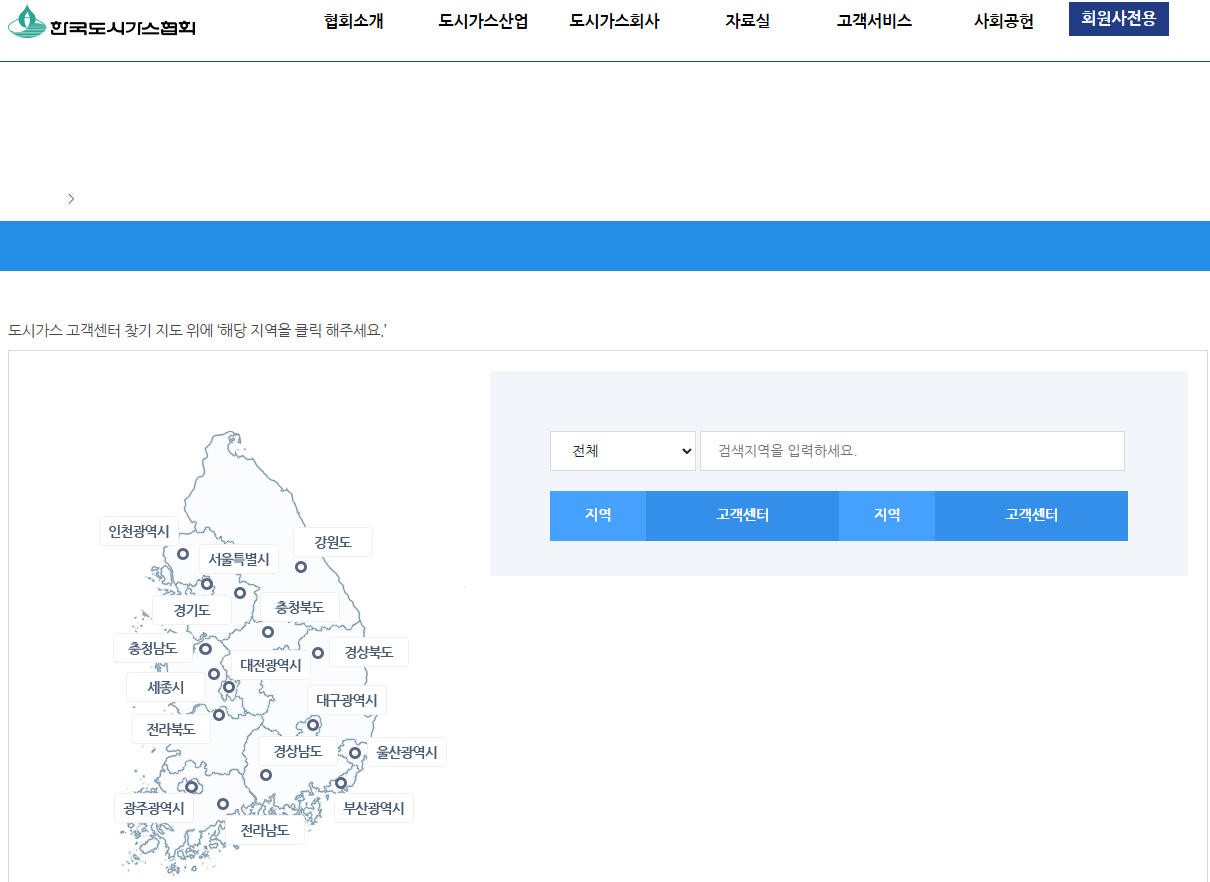Open the 사회공헌 menu
1210x882 pixels.
point(1003,21)
